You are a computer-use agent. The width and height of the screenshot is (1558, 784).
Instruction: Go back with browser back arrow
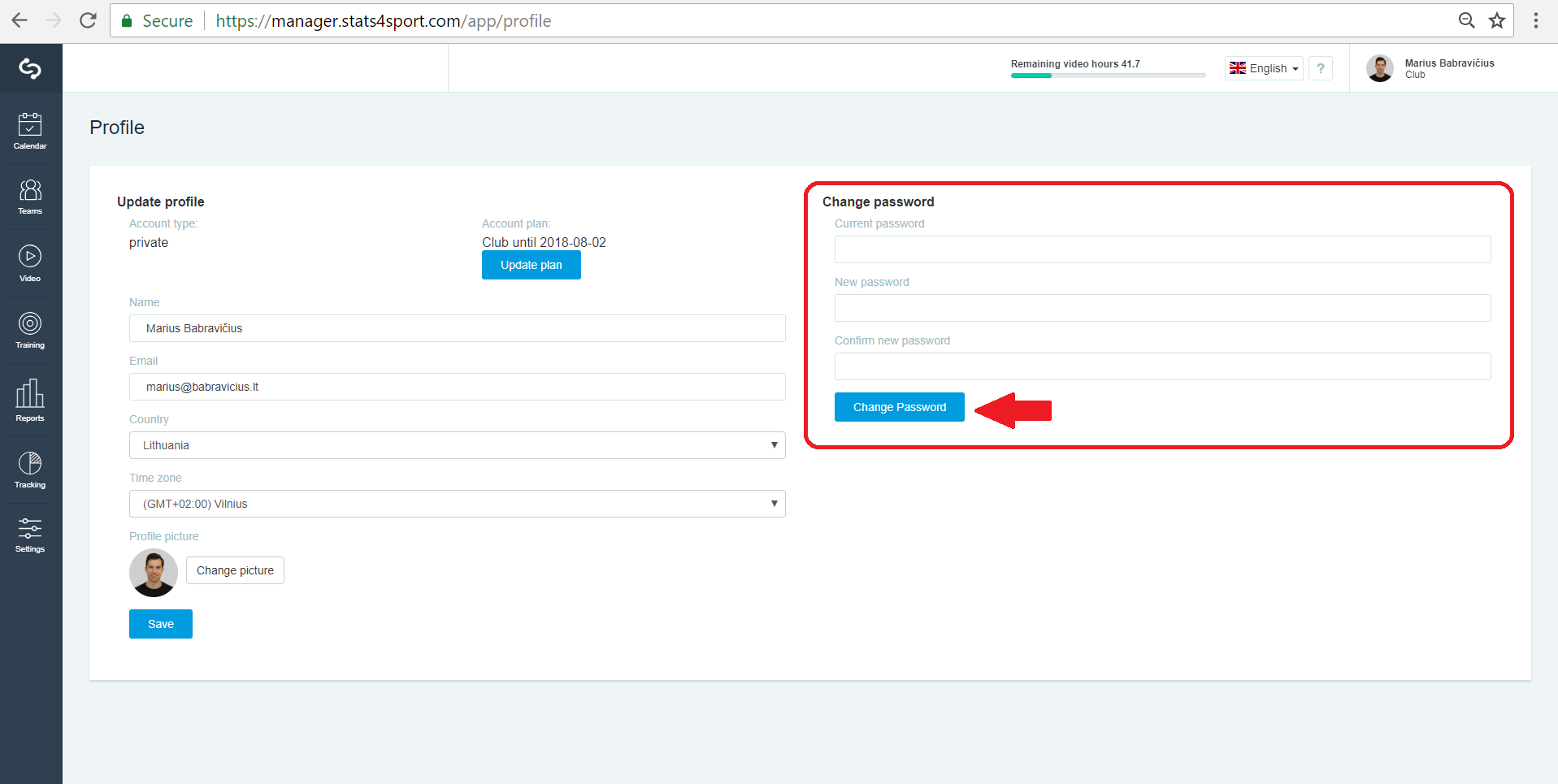(20, 20)
